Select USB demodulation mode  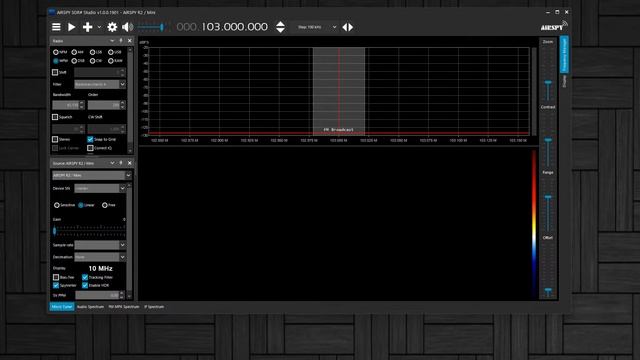pos(115,52)
